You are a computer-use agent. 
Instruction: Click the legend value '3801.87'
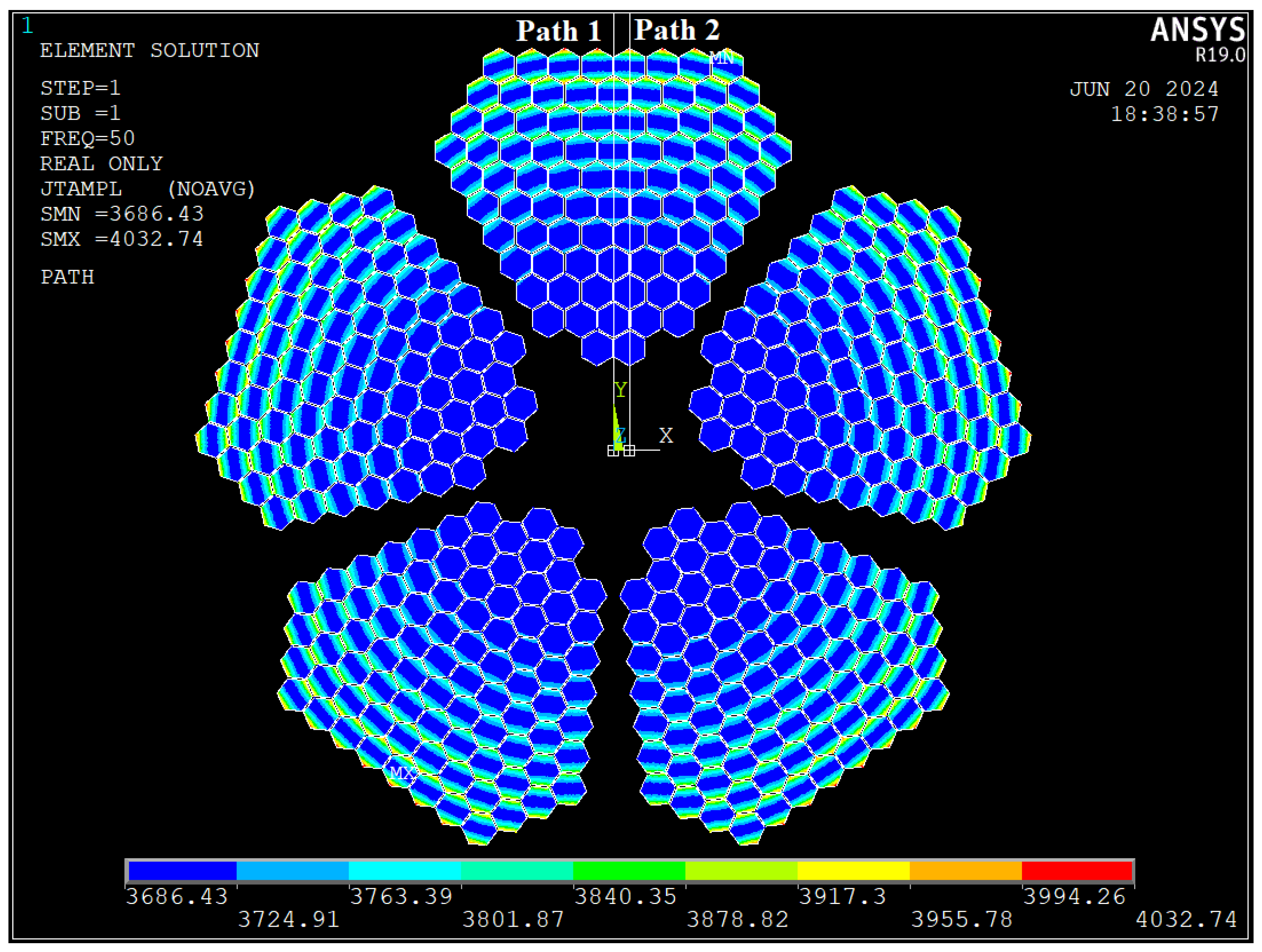[513, 919]
